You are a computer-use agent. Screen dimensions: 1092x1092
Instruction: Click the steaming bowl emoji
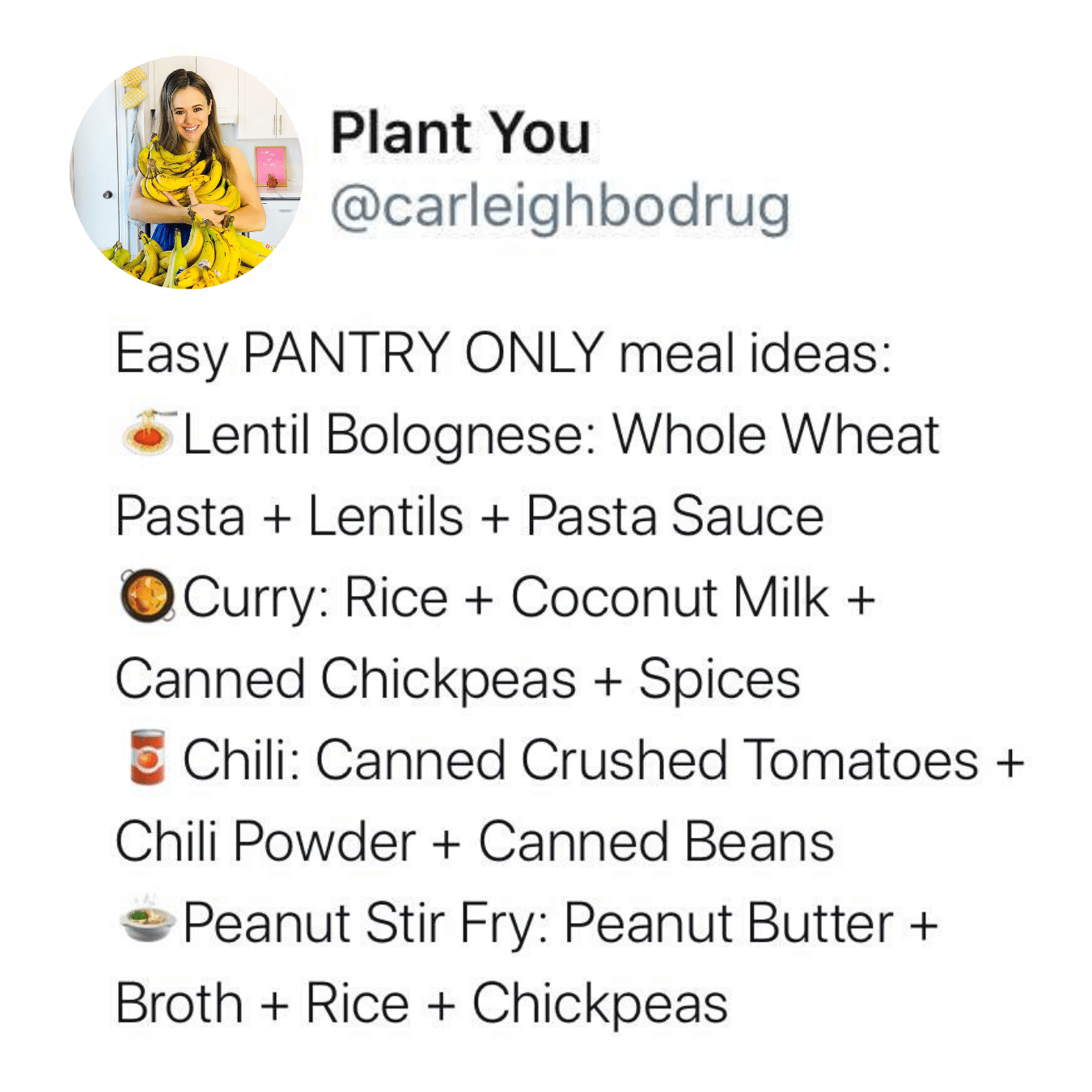(x=147, y=921)
